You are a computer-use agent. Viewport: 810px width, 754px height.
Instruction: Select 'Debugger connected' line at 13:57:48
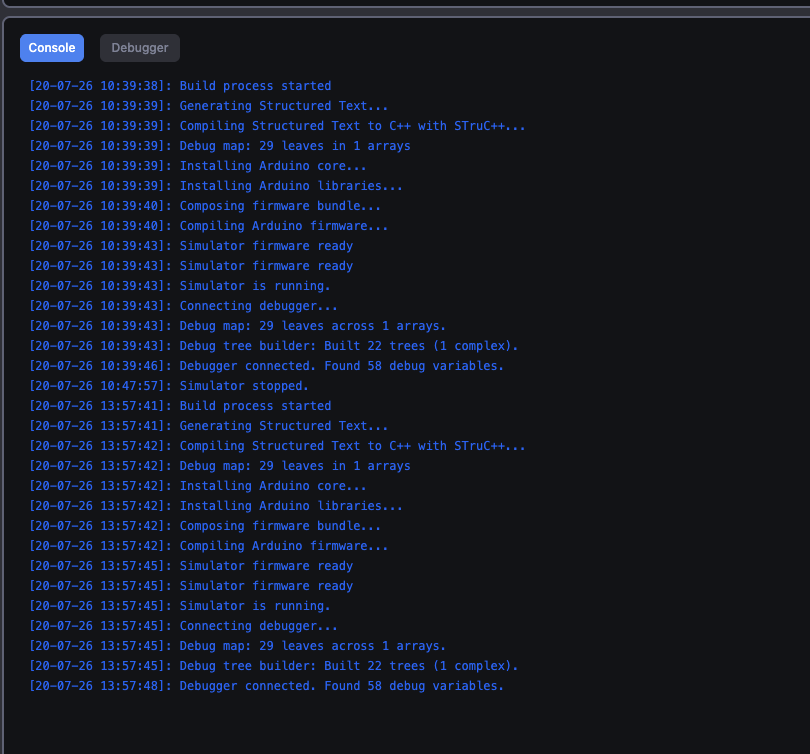267,686
